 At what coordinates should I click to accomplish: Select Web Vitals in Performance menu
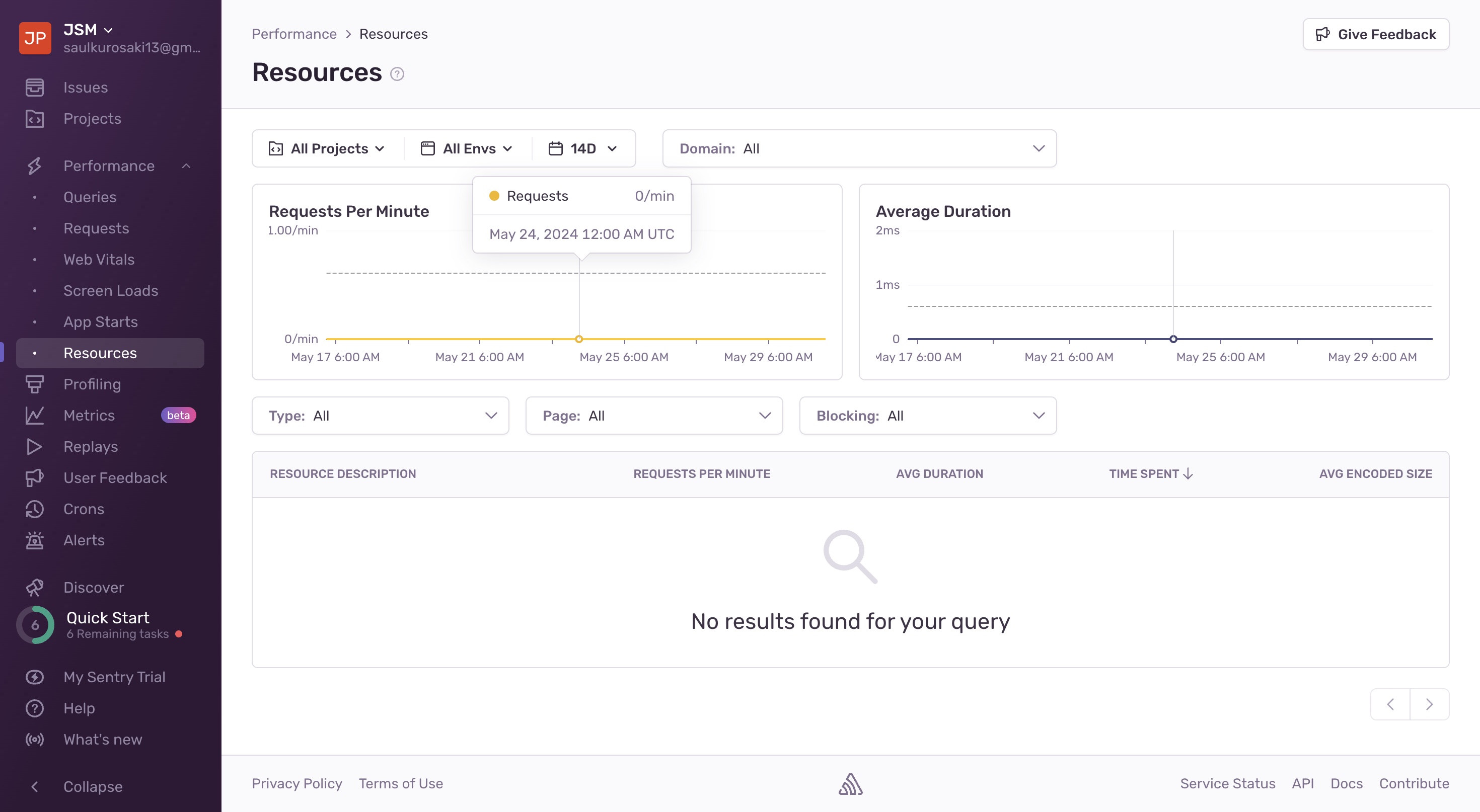pyautogui.click(x=99, y=260)
